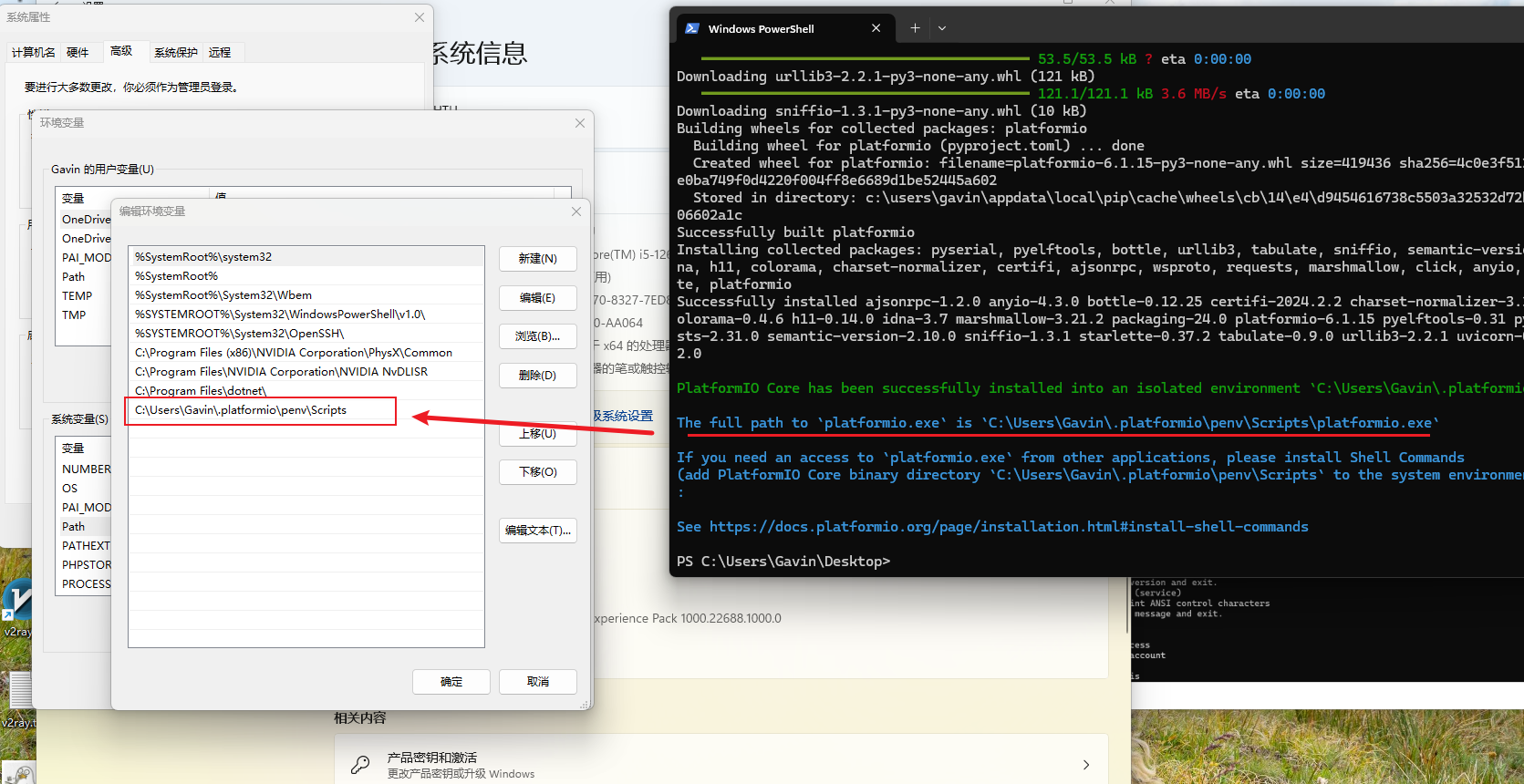The height and width of the screenshot is (784, 1524).
Task: Close the 系统属性 window
Action: pos(420,17)
